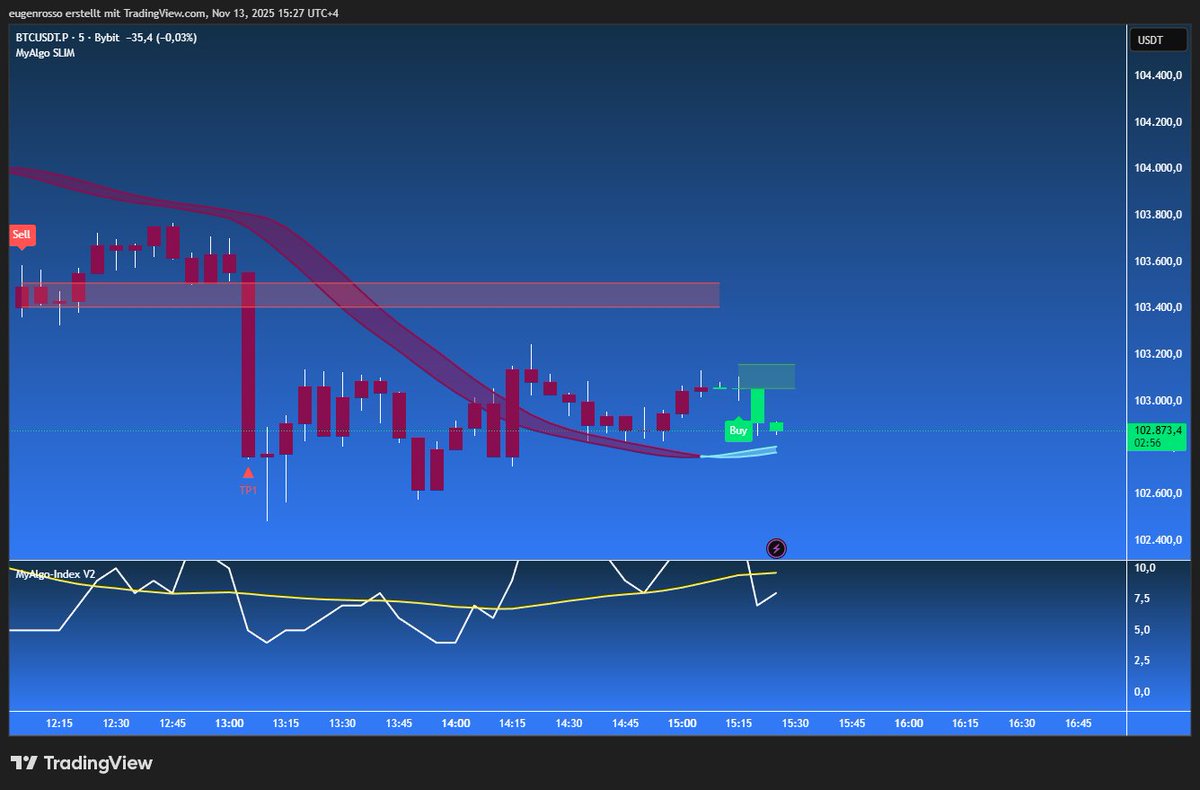The image size is (1200, 790).
Task: Click price level 104.200,0 on the axis
Action: (x=1158, y=122)
